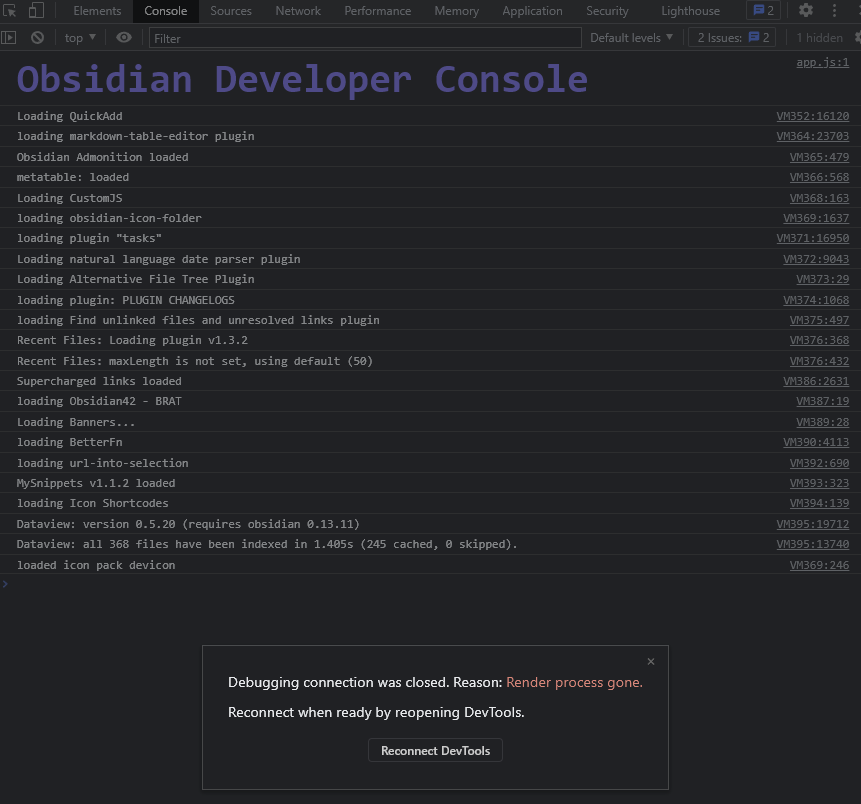This screenshot has width=861, height=804.
Task: Open source link VM392:690
Action: click(819, 463)
